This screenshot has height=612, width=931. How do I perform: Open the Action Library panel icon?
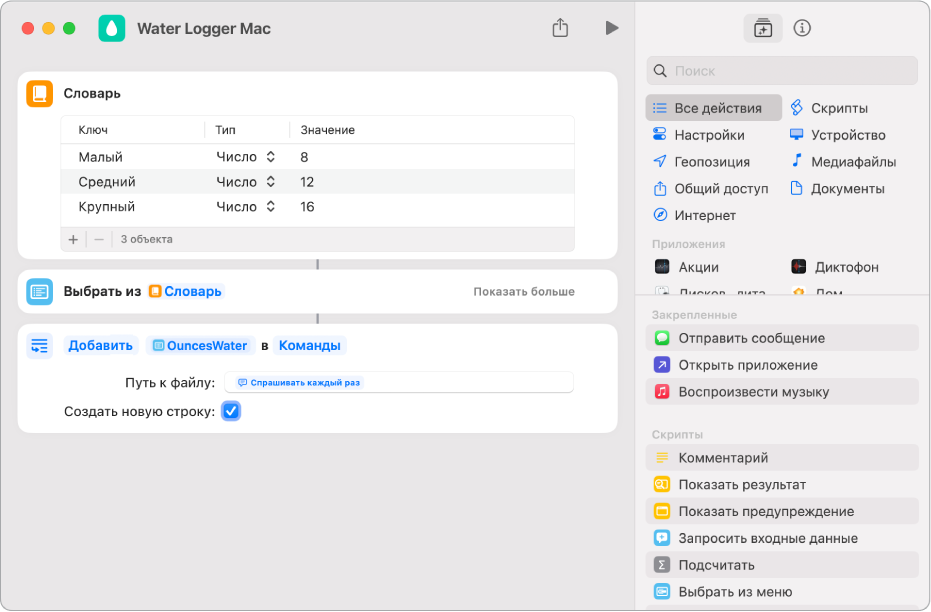coord(762,28)
